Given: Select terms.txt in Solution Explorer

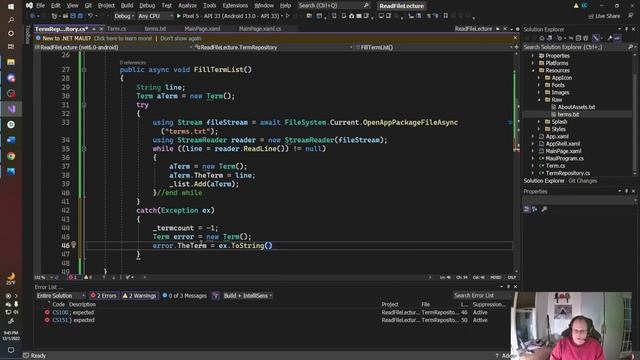Looking at the screenshot, I should click(568, 115).
